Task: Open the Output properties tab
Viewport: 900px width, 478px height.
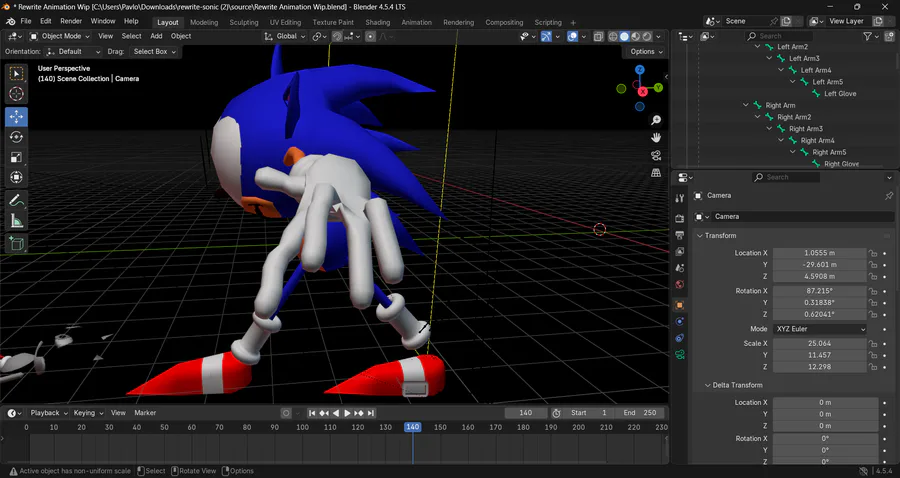Action: tap(680, 235)
